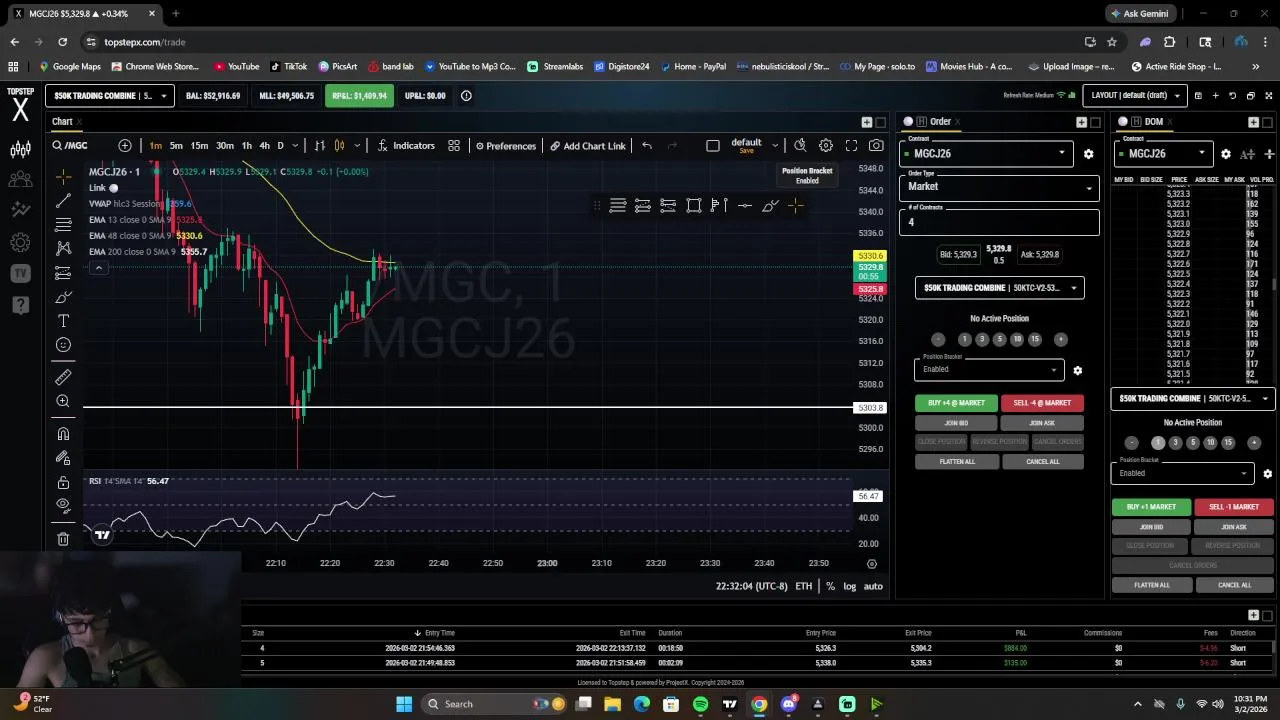The image size is (1280, 720).
Task: Click the number of contracts input field
Action: pos(999,222)
